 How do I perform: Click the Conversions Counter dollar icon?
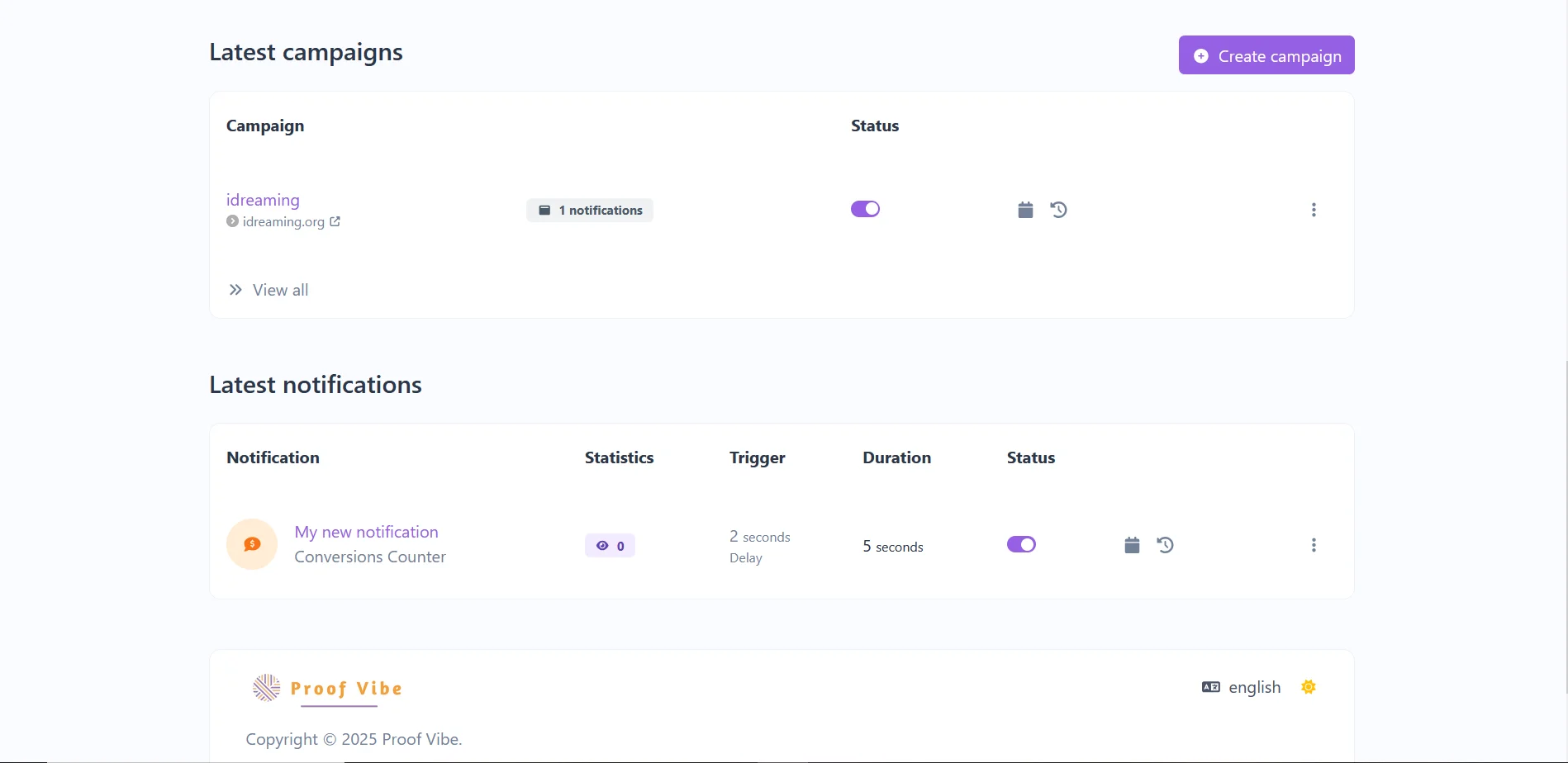[x=251, y=543]
